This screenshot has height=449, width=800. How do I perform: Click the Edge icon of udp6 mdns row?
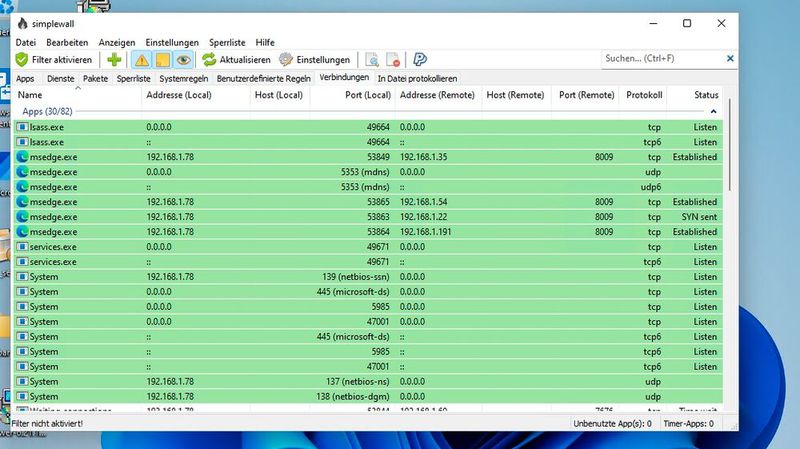[22, 187]
